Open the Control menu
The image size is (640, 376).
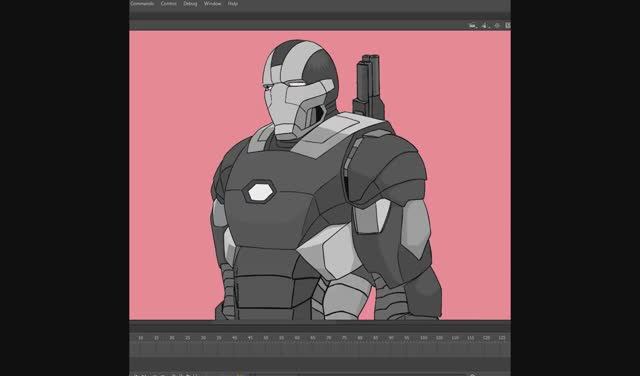[x=169, y=4]
